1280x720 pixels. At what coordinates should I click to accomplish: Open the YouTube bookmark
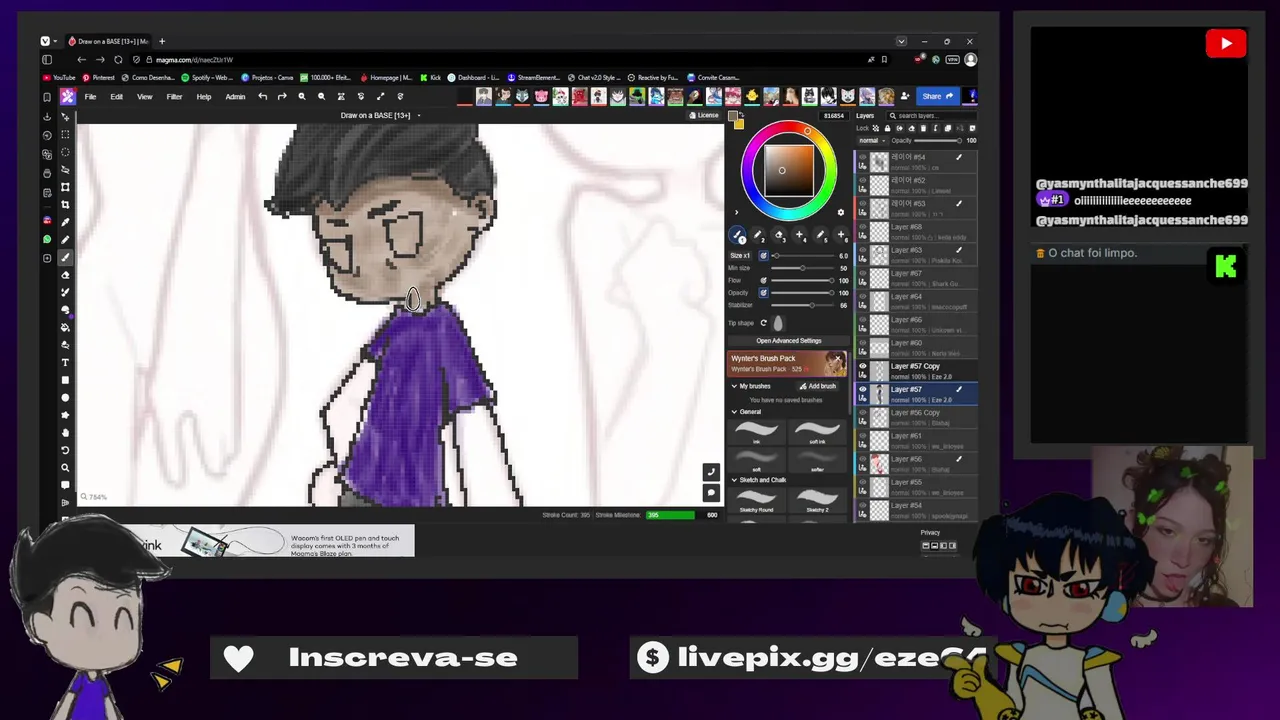(60, 77)
